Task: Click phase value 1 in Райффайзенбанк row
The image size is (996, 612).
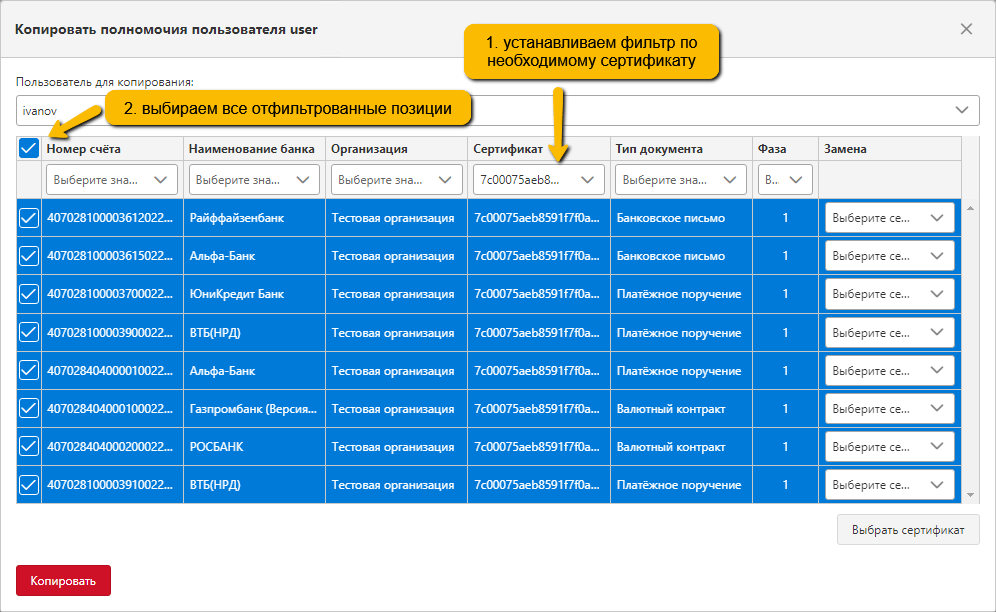Action: pyautogui.click(x=785, y=218)
